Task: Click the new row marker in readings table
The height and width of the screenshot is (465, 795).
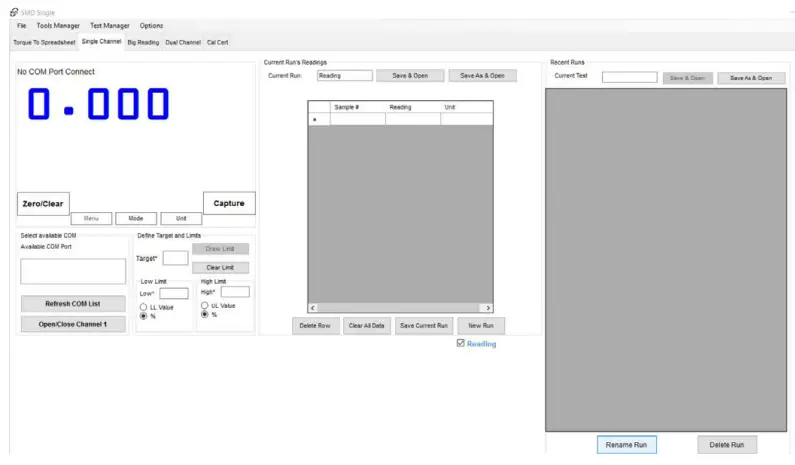Action: 319,119
